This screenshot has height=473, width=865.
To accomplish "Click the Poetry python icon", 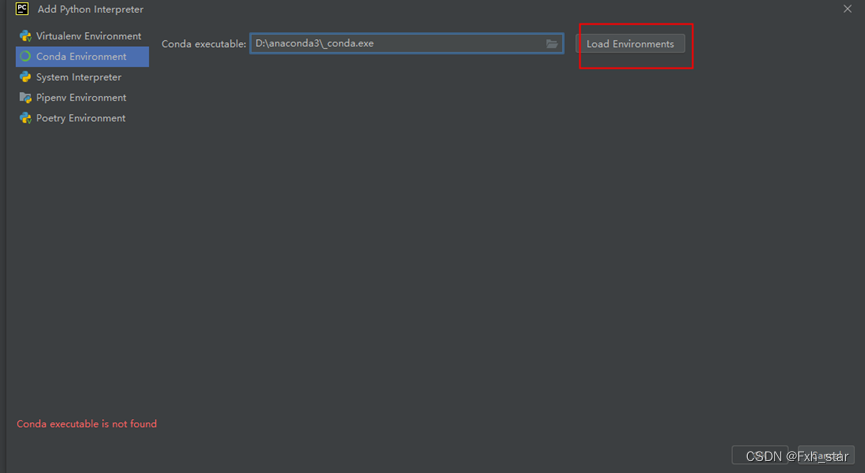I will [25, 118].
